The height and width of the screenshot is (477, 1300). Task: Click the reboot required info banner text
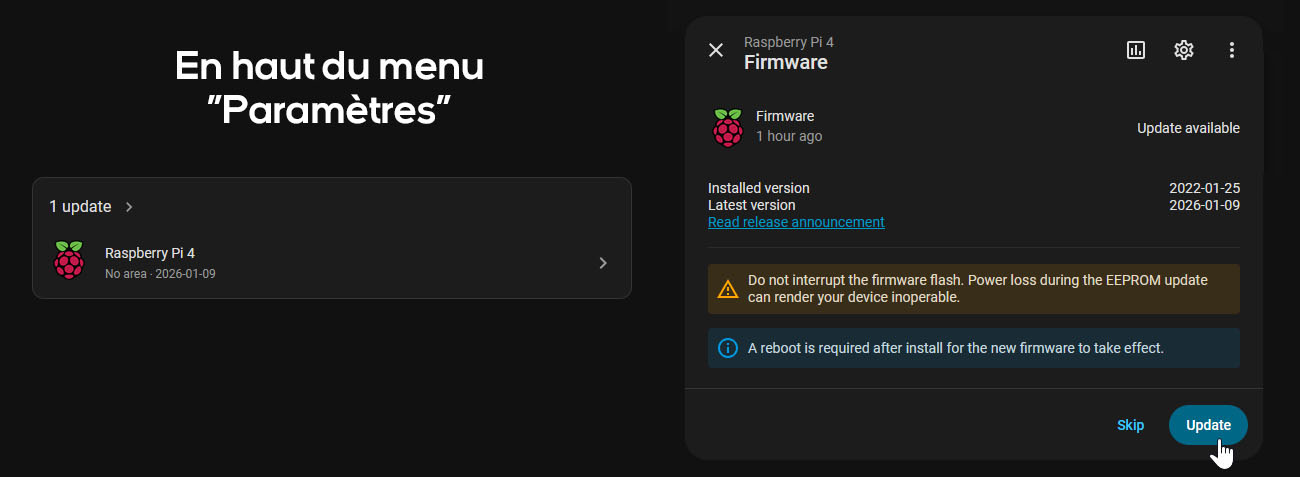(956, 348)
